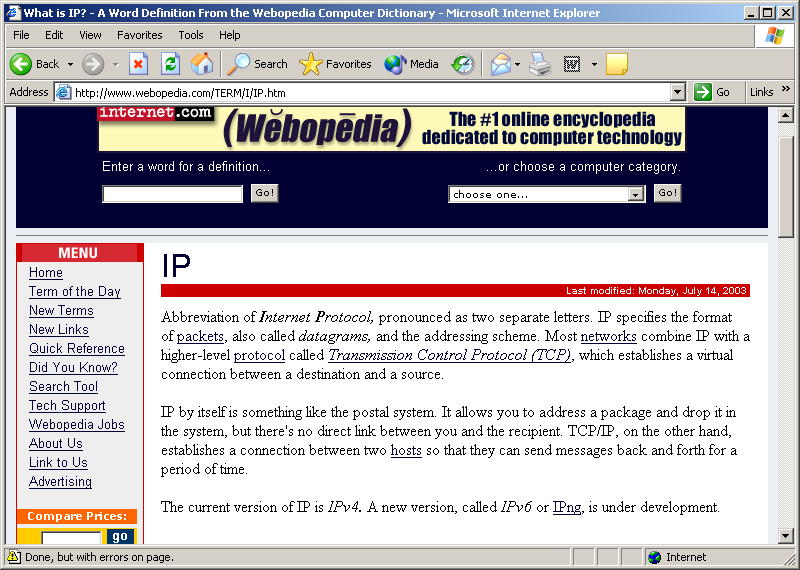Open the Search pane from the toolbar
The height and width of the screenshot is (570, 800).
coord(258,64)
